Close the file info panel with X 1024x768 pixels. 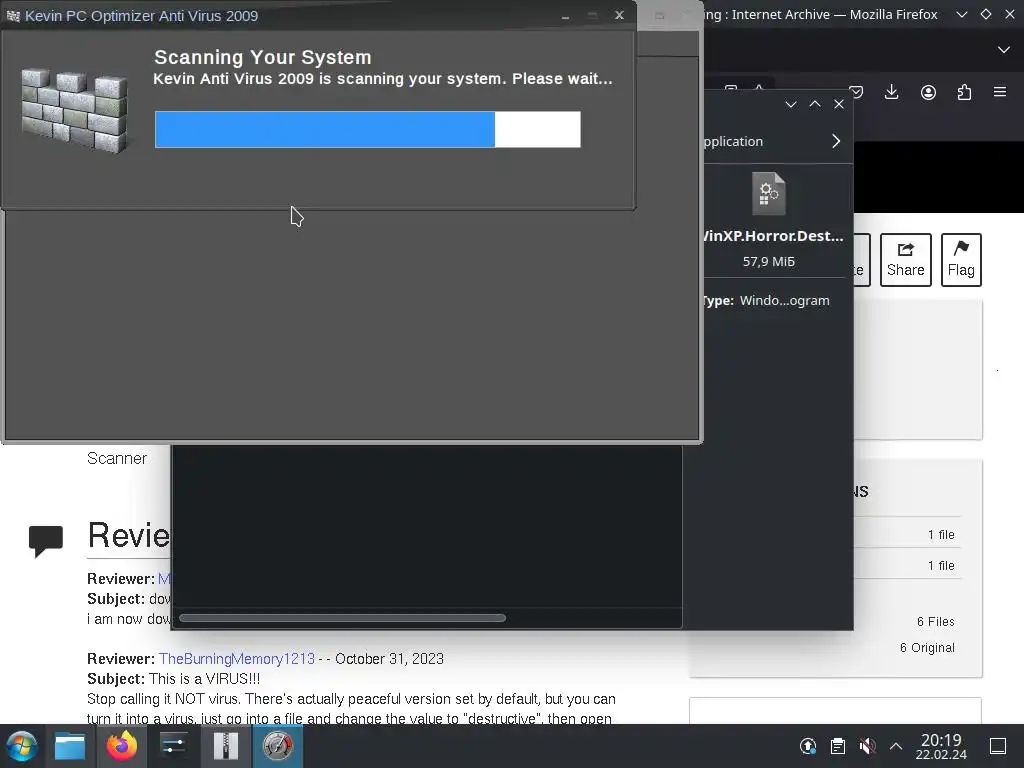[839, 104]
